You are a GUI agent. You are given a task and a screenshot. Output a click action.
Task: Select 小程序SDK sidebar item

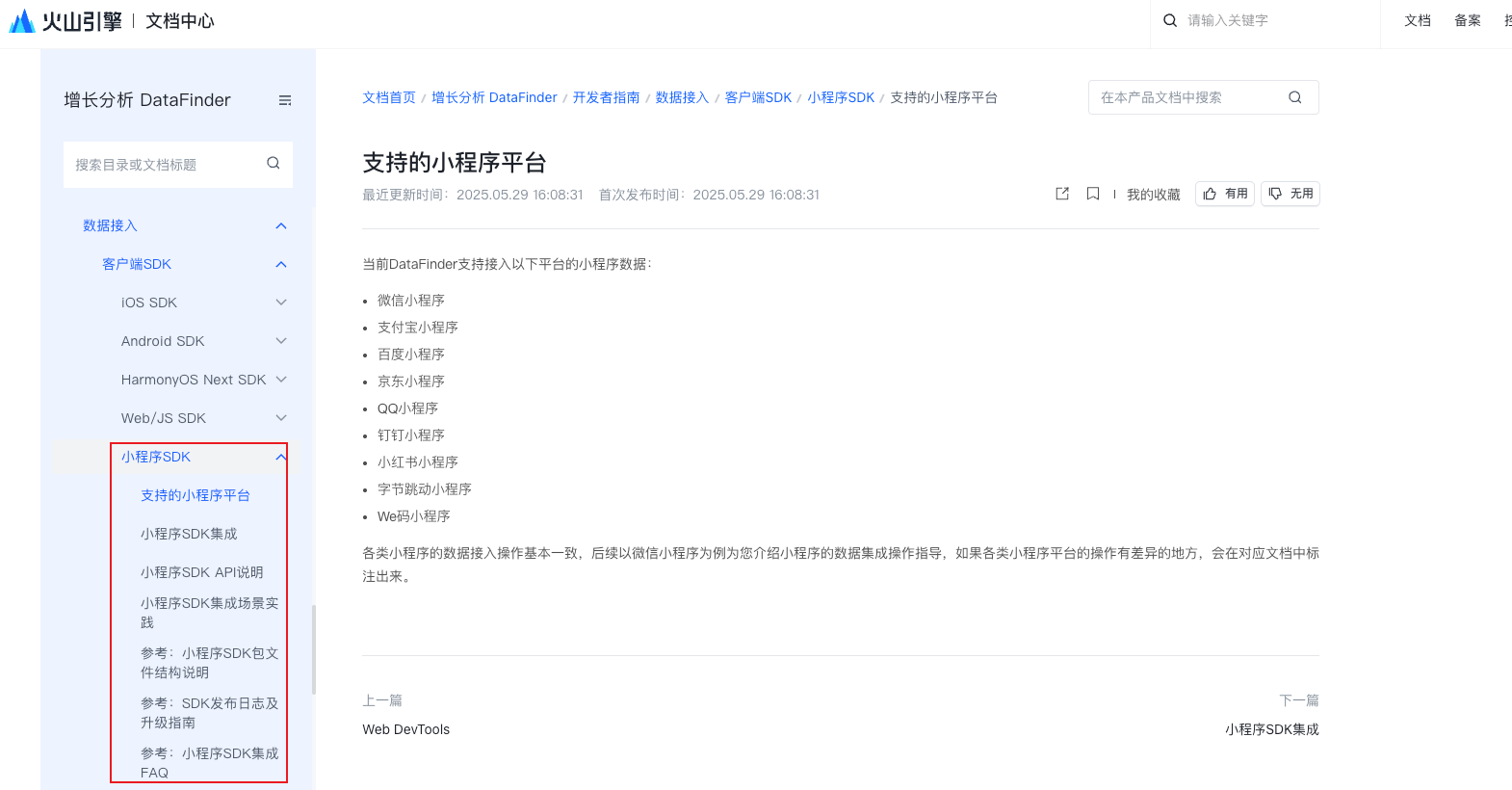156,457
